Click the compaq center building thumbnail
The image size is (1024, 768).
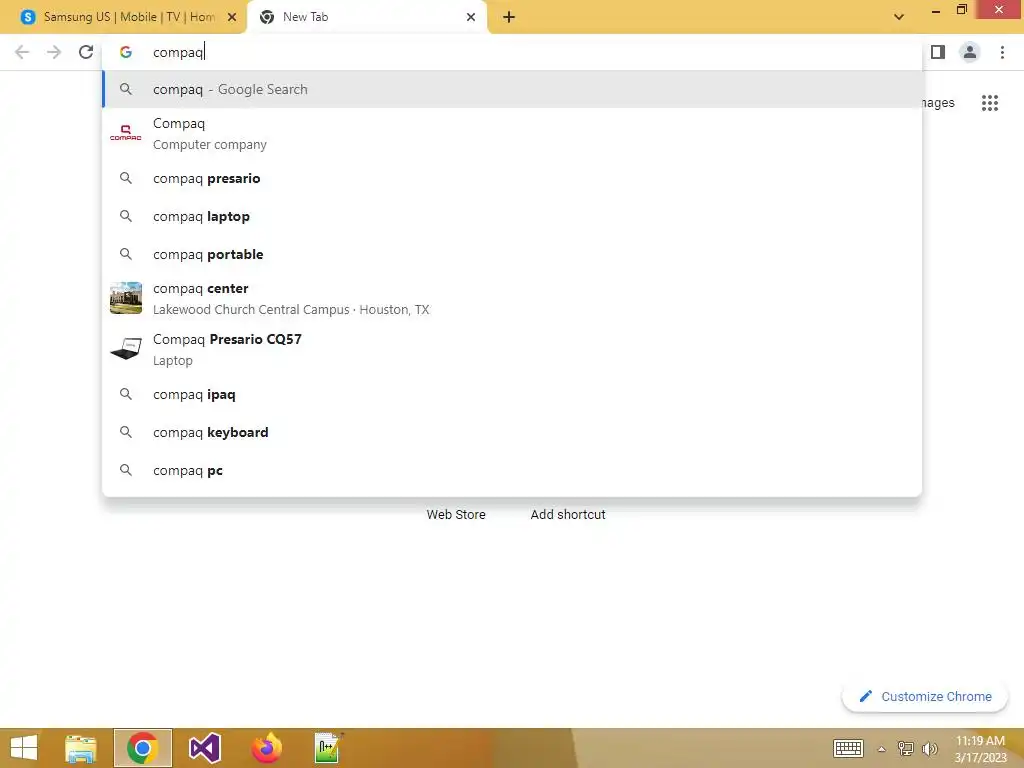coord(125,298)
